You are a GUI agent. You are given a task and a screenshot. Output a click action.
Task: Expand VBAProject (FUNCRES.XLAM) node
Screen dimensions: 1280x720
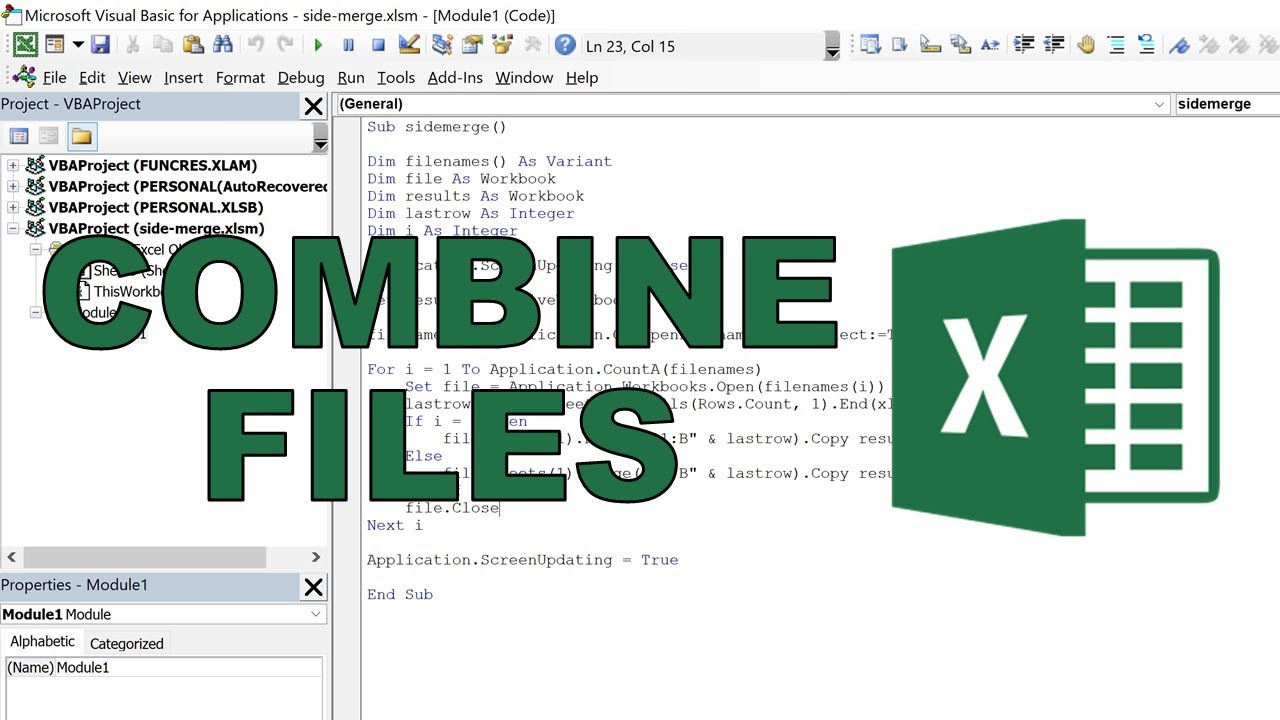point(13,165)
